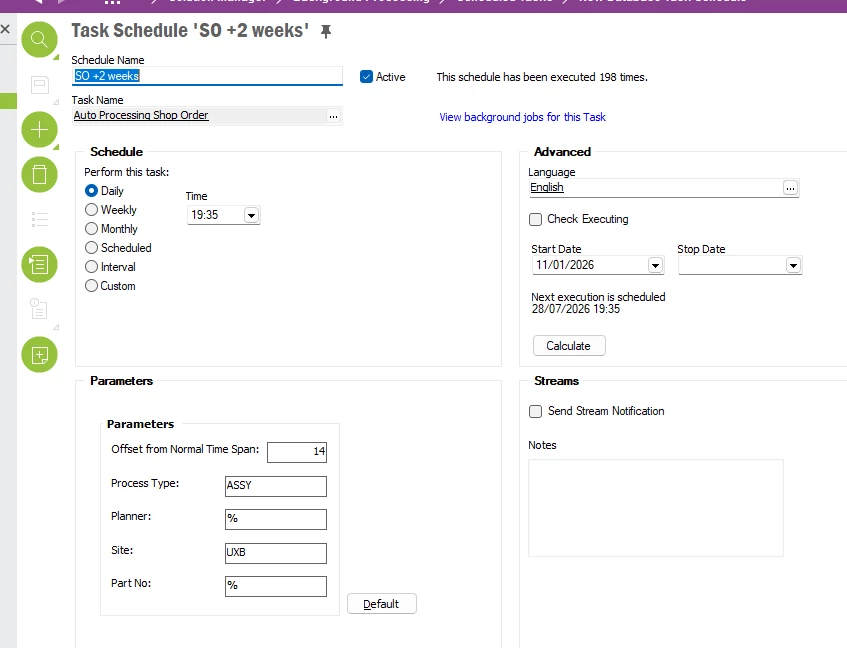Select the Daily radio option
This screenshot has width=847, height=648.
[x=91, y=191]
